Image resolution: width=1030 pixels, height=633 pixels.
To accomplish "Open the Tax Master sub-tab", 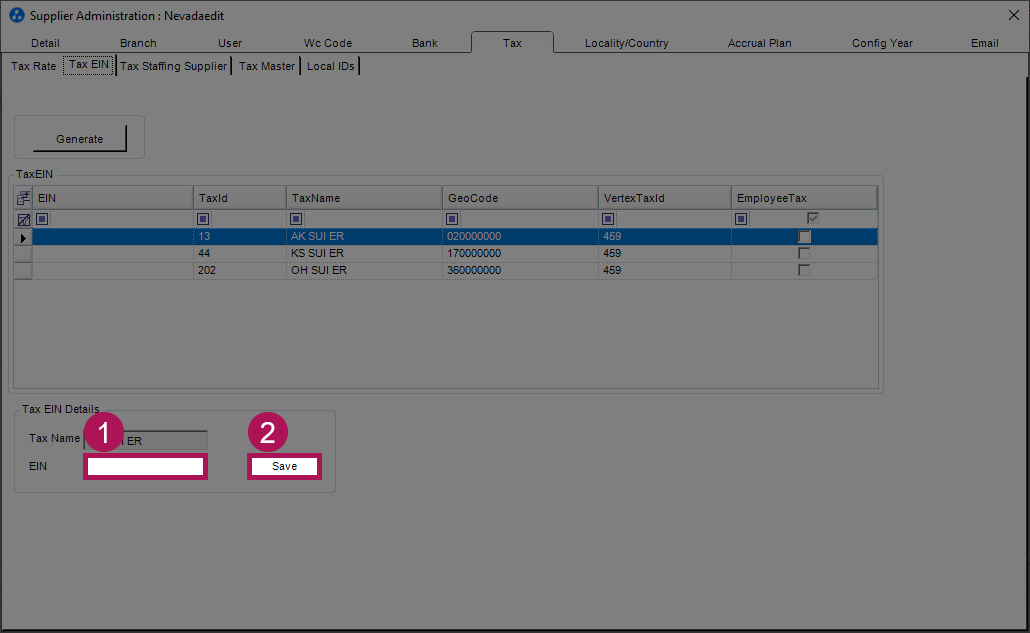I will click(267, 66).
